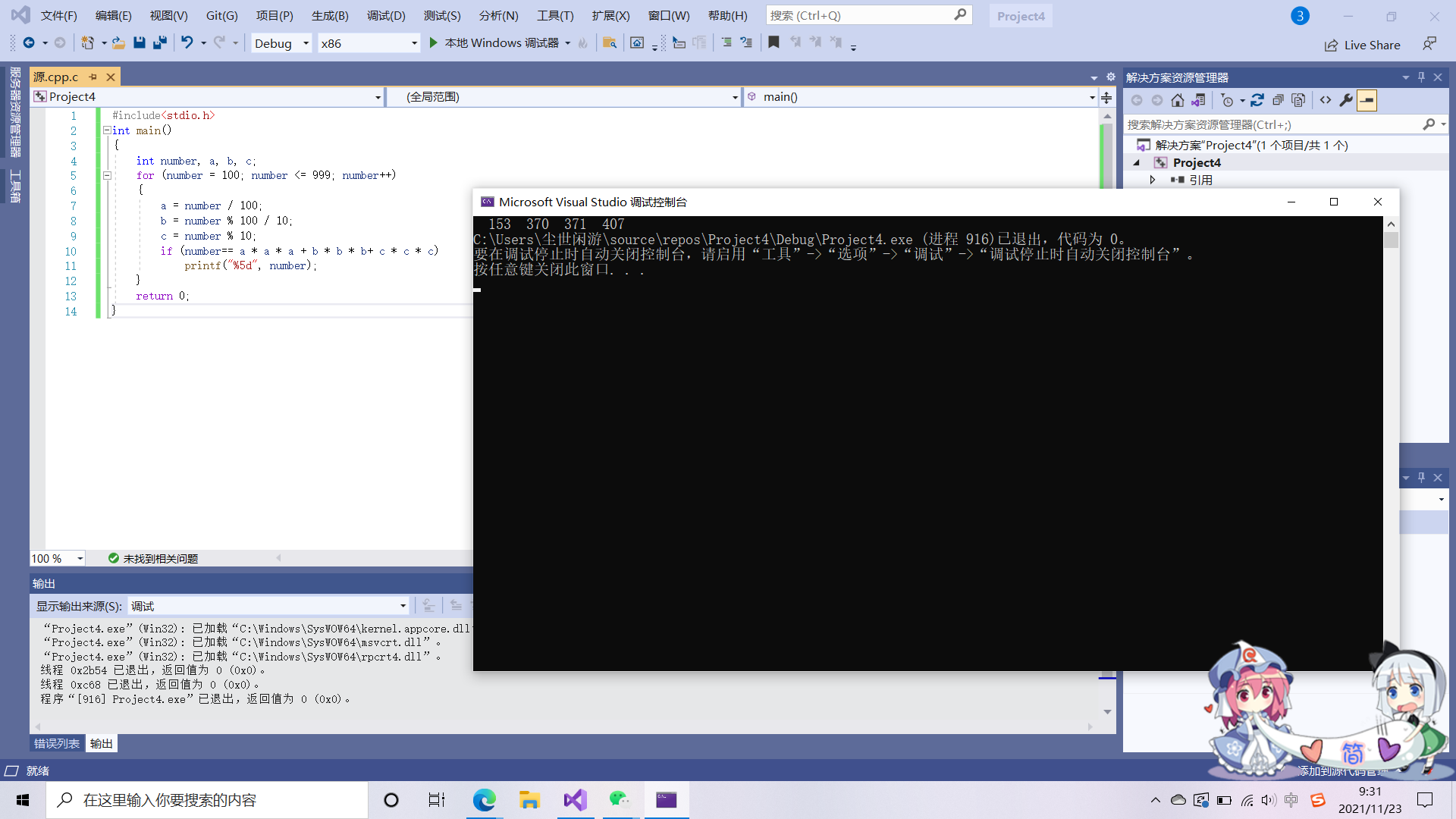Open the x86 platform dropdown
The image size is (1456, 819).
414,43
